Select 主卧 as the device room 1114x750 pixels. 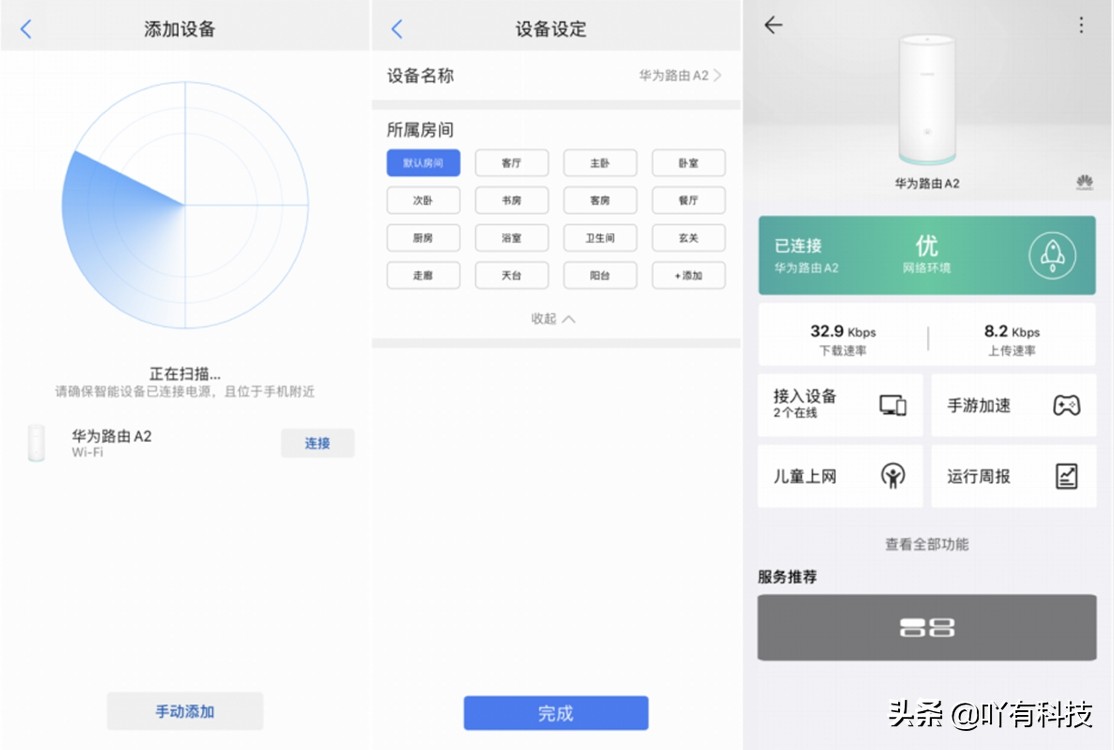(600, 162)
